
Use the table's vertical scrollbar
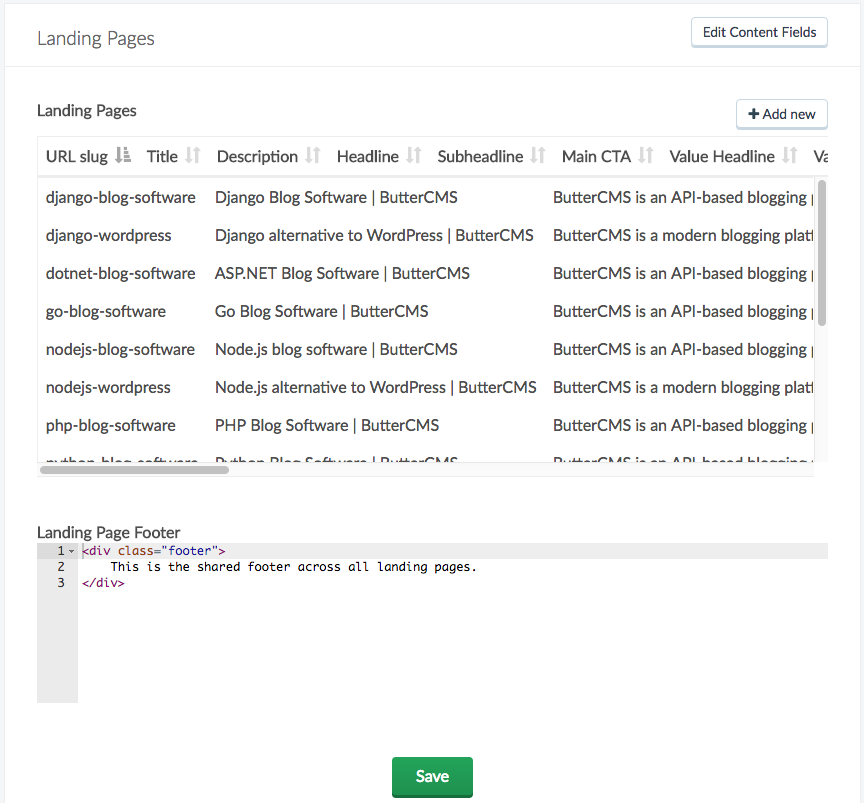click(822, 252)
